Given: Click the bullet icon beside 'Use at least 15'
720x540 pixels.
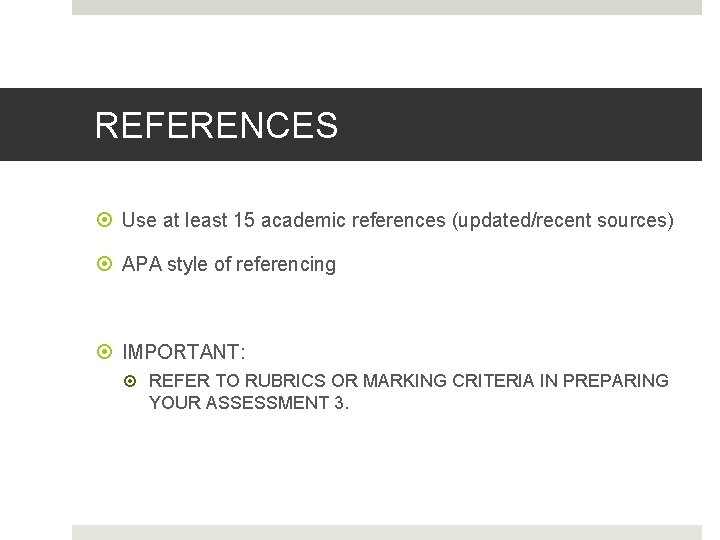Looking at the screenshot, I should click(104, 219).
